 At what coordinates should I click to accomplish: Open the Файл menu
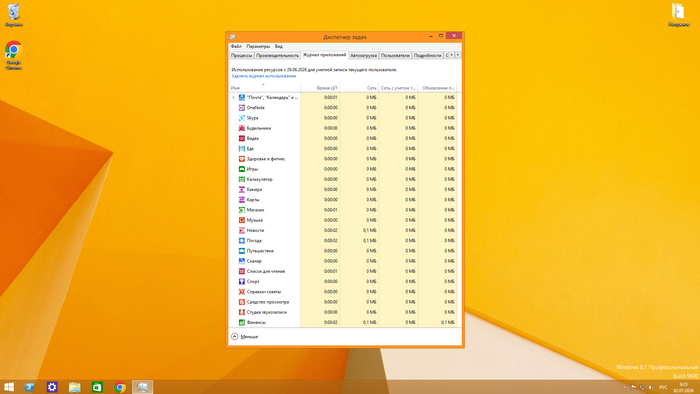coord(236,46)
